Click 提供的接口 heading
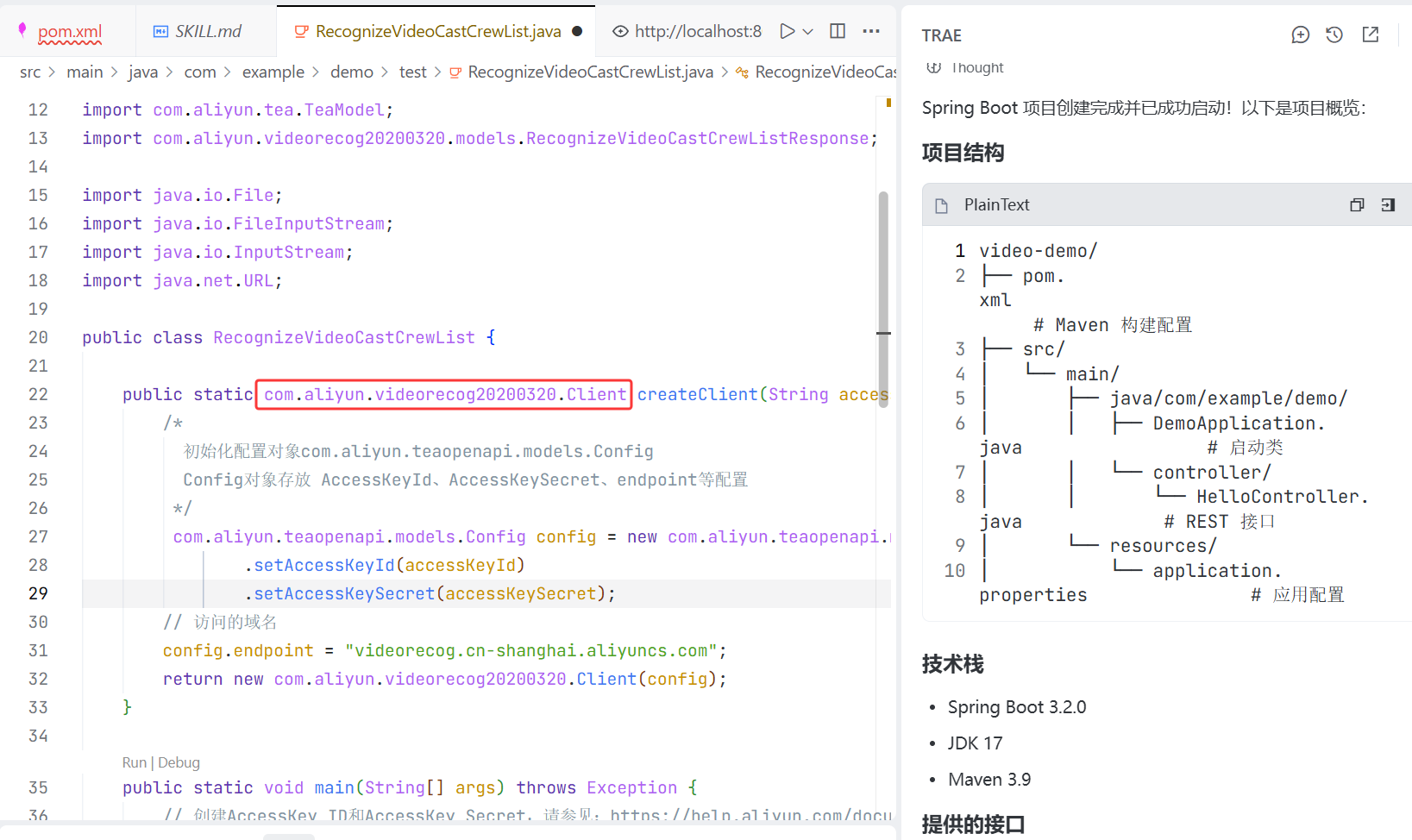The width and height of the screenshot is (1412, 840). (973, 824)
